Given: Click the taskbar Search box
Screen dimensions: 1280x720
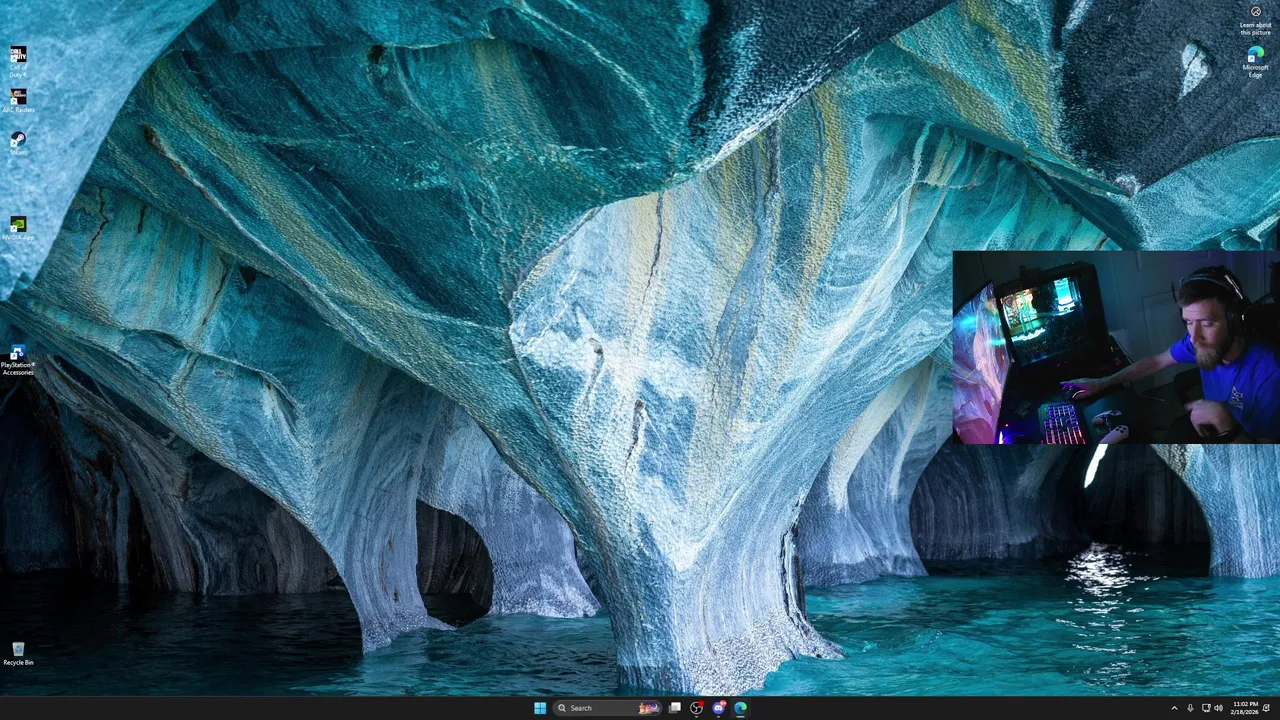Looking at the screenshot, I should (x=608, y=708).
